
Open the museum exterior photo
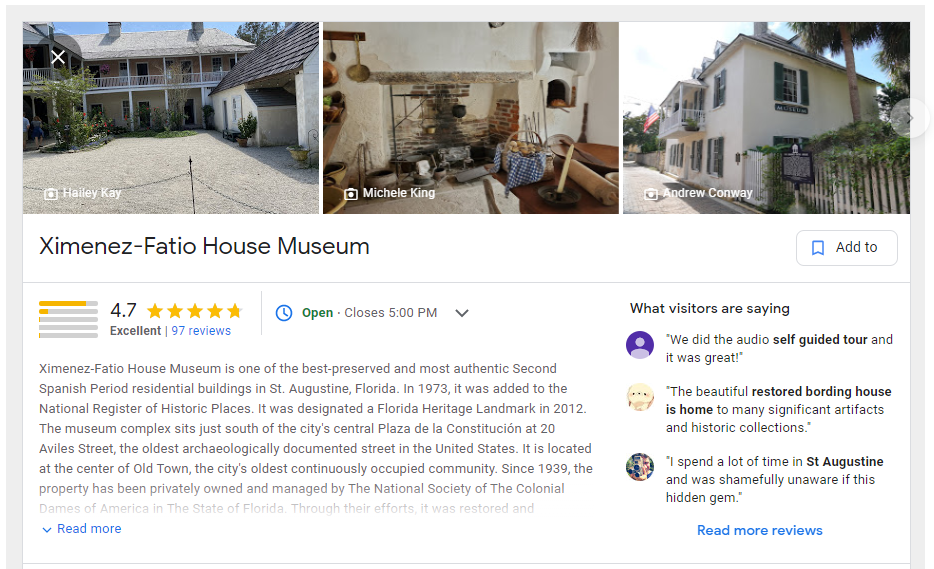pos(766,118)
